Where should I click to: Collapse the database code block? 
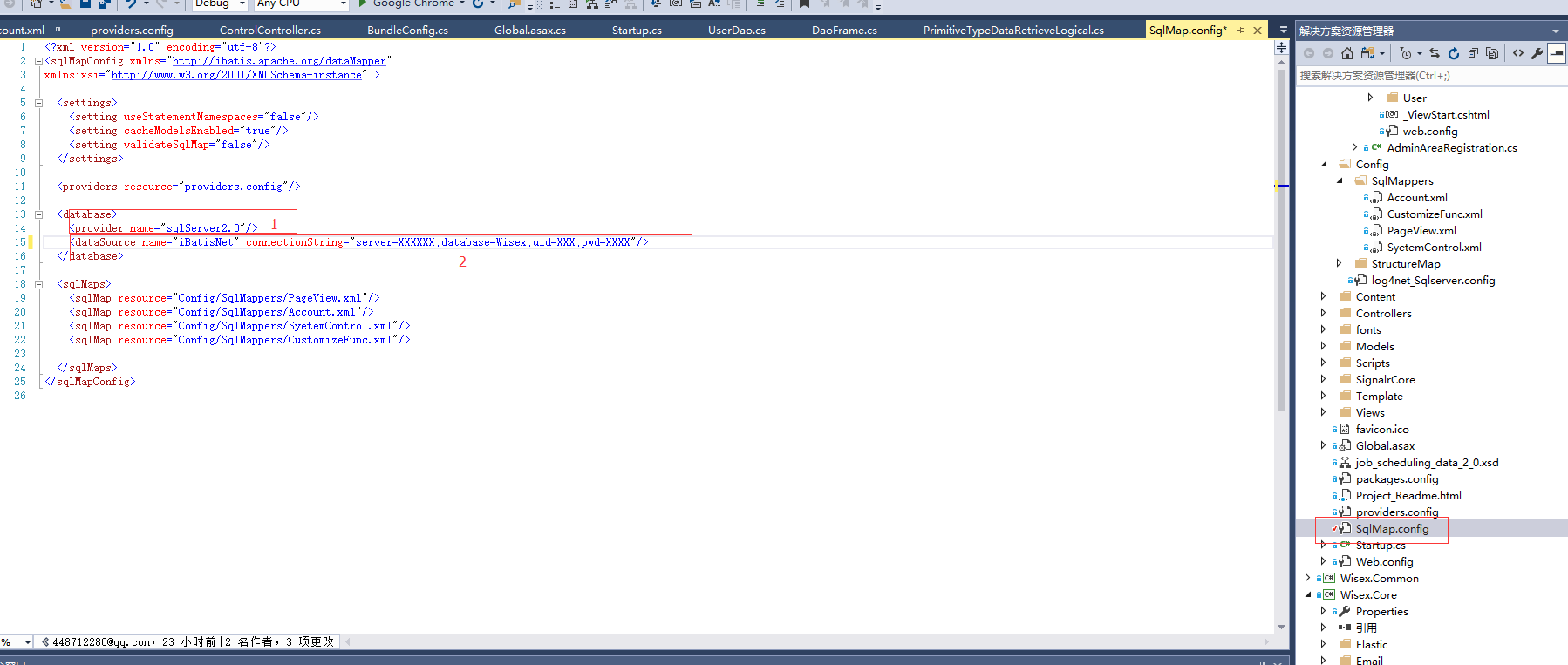(x=38, y=214)
